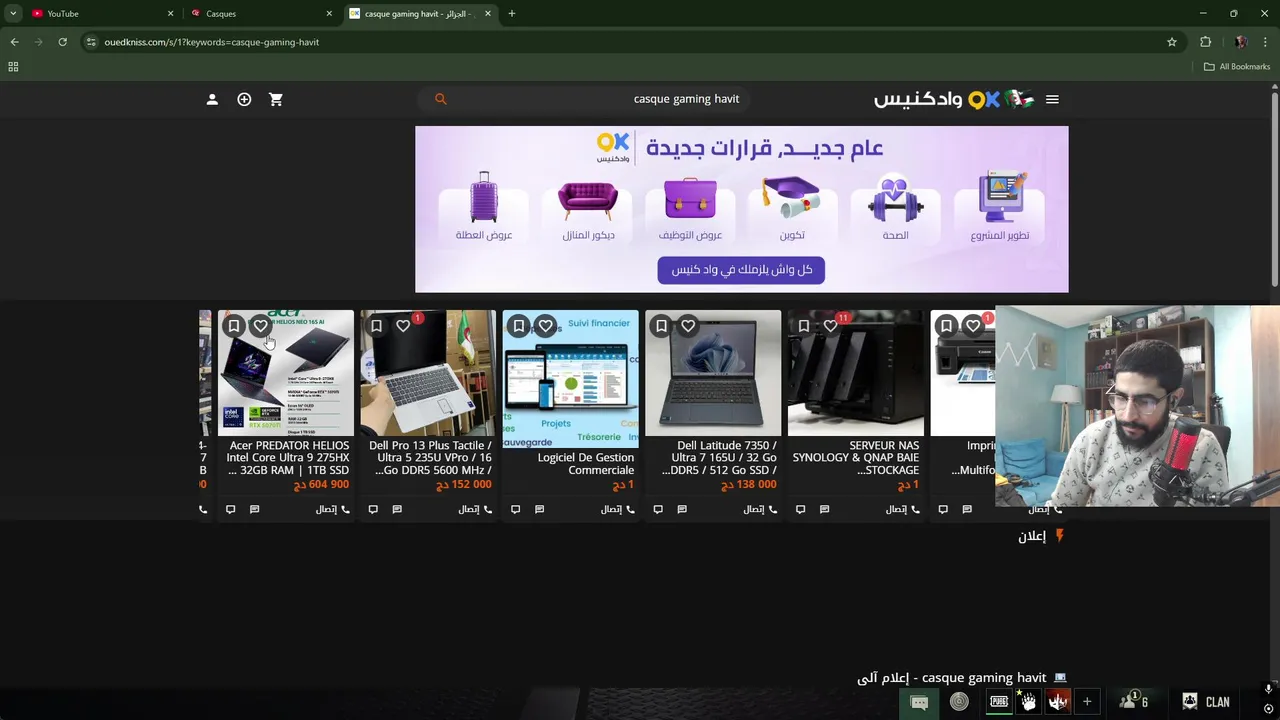Open the CLAN button in bottom overlay

tap(1205, 702)
